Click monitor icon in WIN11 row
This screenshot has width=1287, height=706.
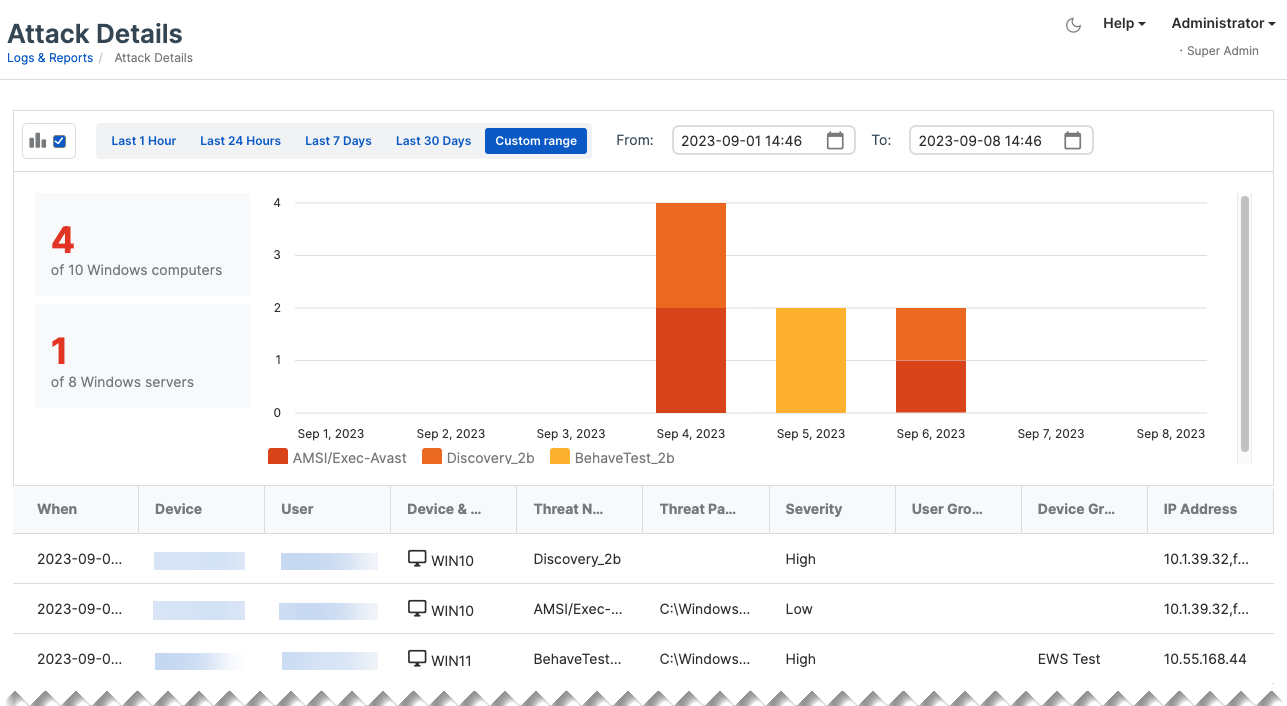click(417, 659)
